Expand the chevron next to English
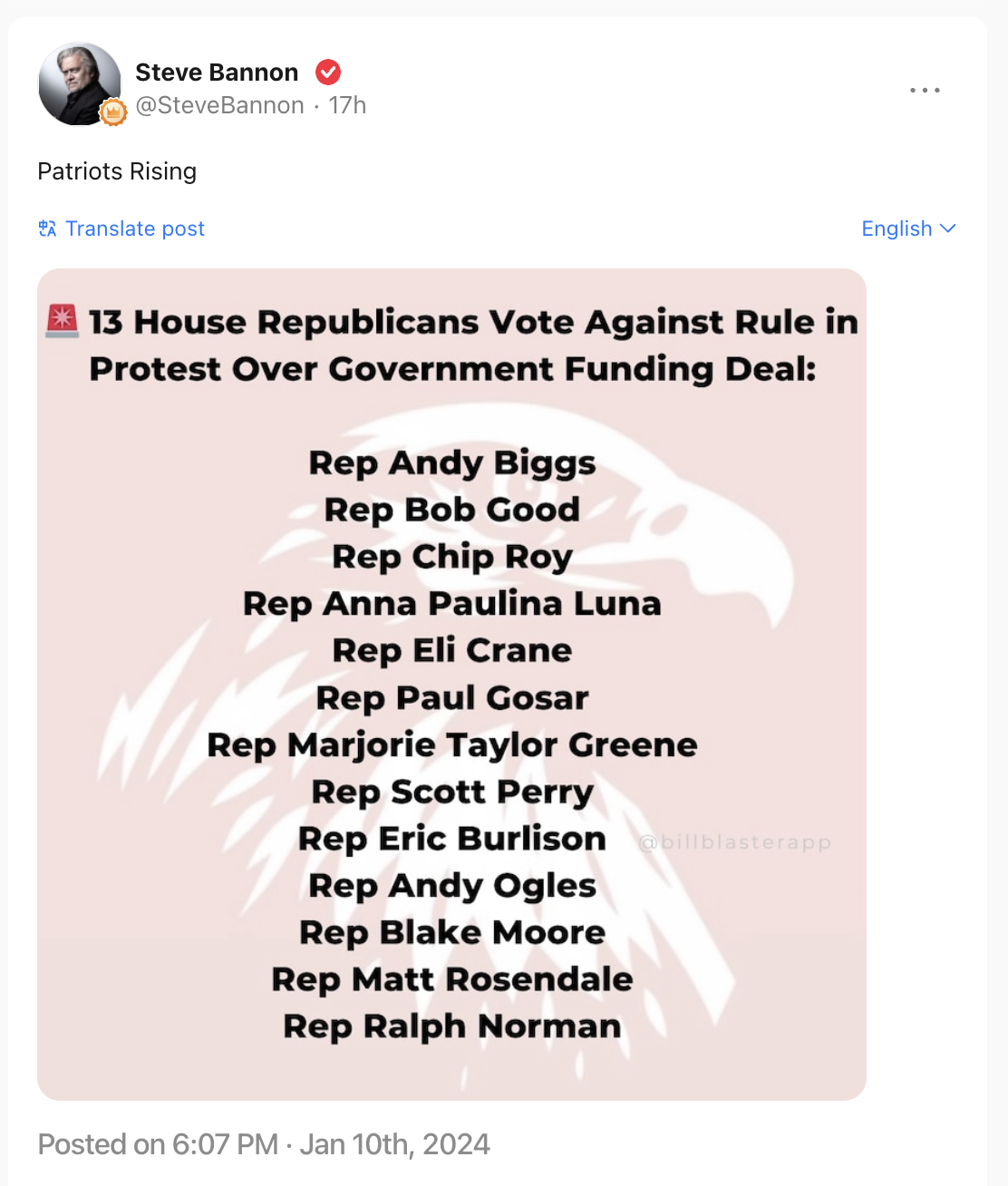 click(x=948, y=228)
